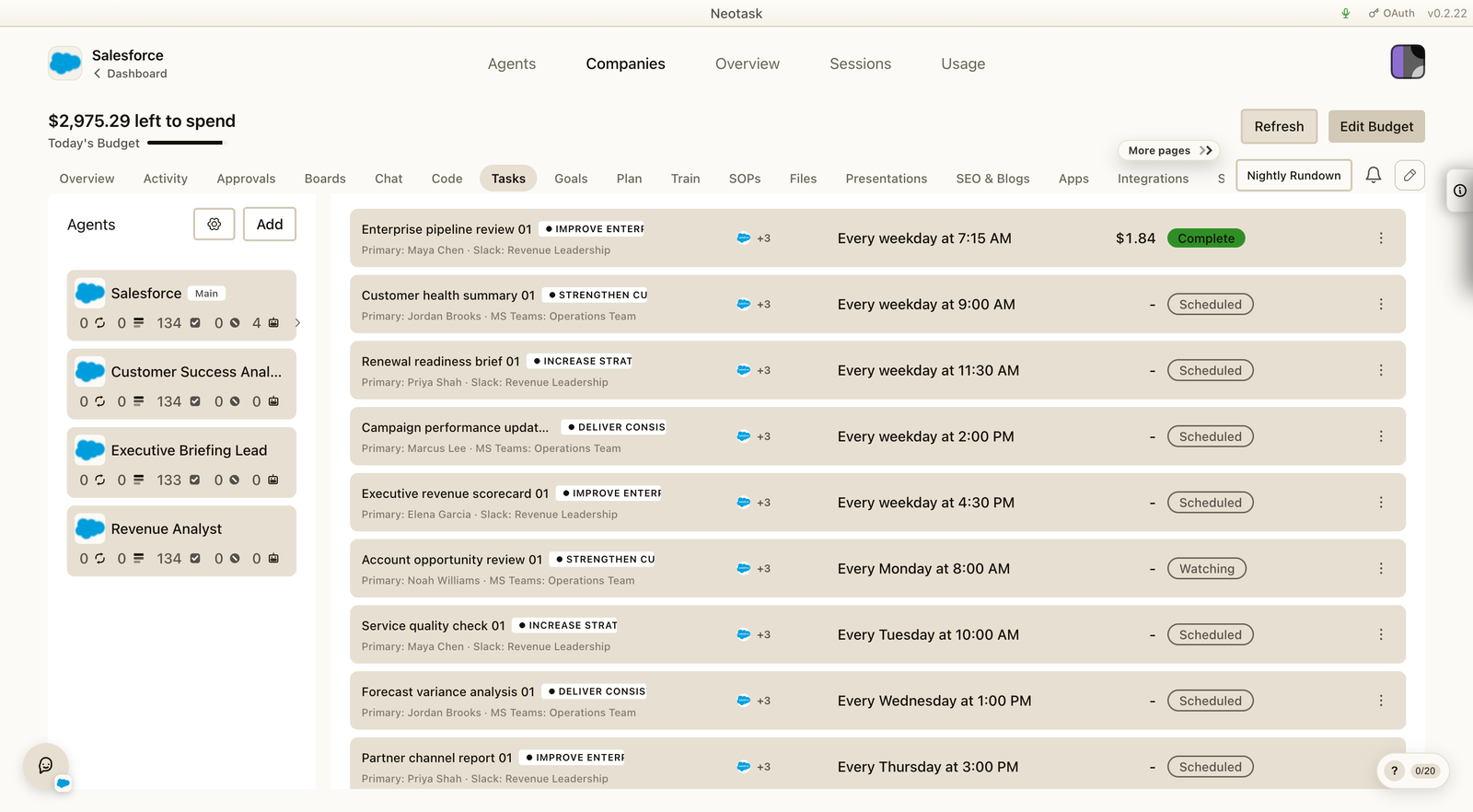The width and height of the screenshot is (1473, 812).
Task: Click the Edit Budget button
Action: point(1376,126)
